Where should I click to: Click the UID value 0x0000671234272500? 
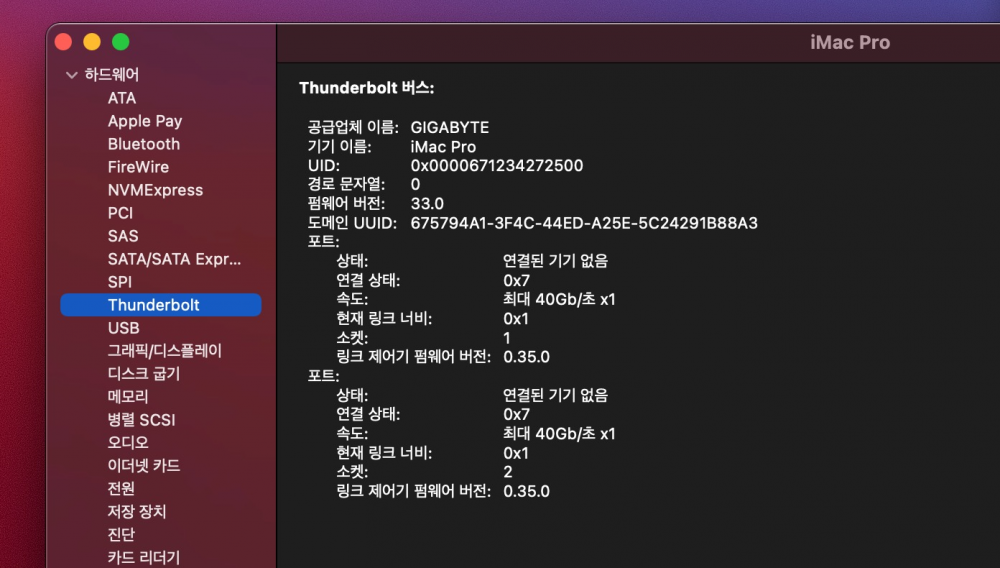click(497, 166)
